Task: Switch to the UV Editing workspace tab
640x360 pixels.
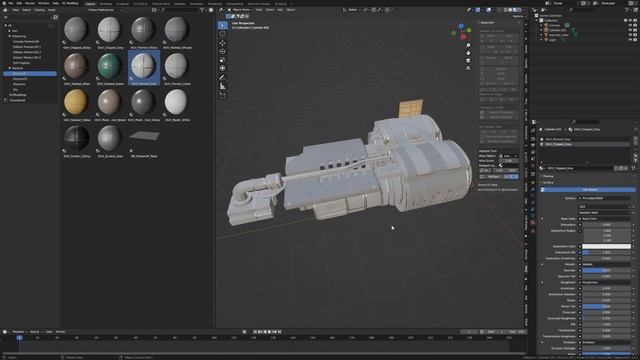Action: (140, 4)
